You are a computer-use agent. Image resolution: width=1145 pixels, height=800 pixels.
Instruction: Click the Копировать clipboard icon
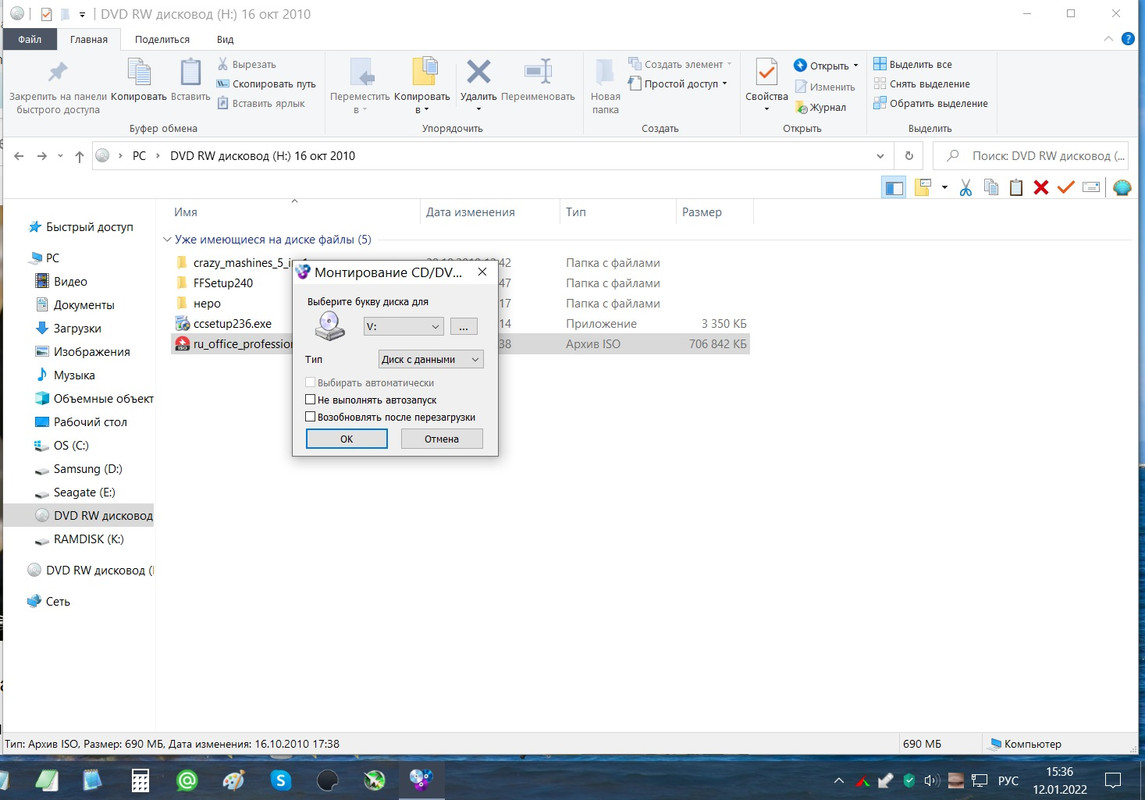(x=139, y=72)
